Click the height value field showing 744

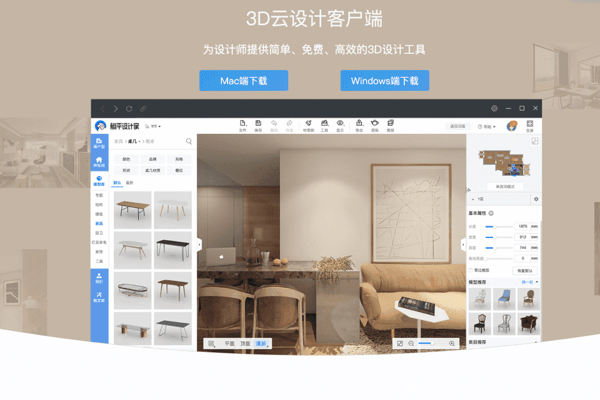522,248
